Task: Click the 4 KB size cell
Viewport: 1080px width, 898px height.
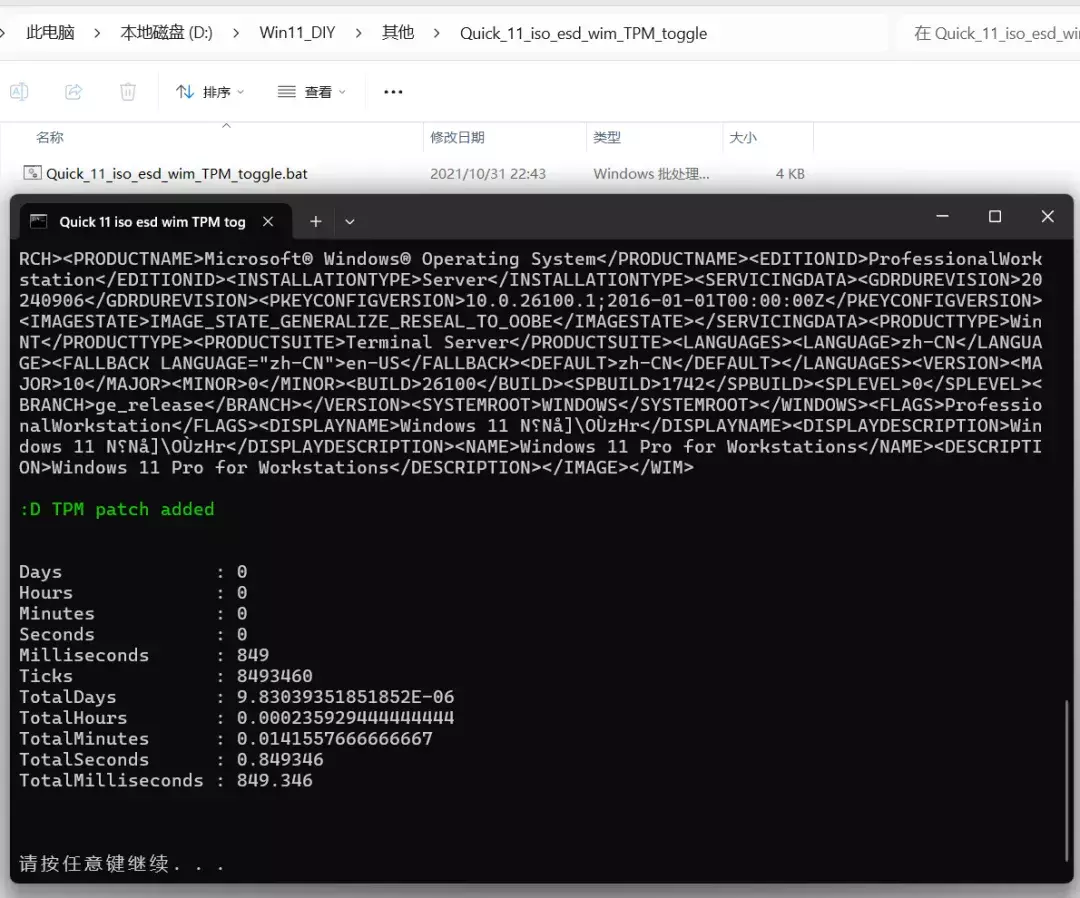Action: click(x=790, y=174)
